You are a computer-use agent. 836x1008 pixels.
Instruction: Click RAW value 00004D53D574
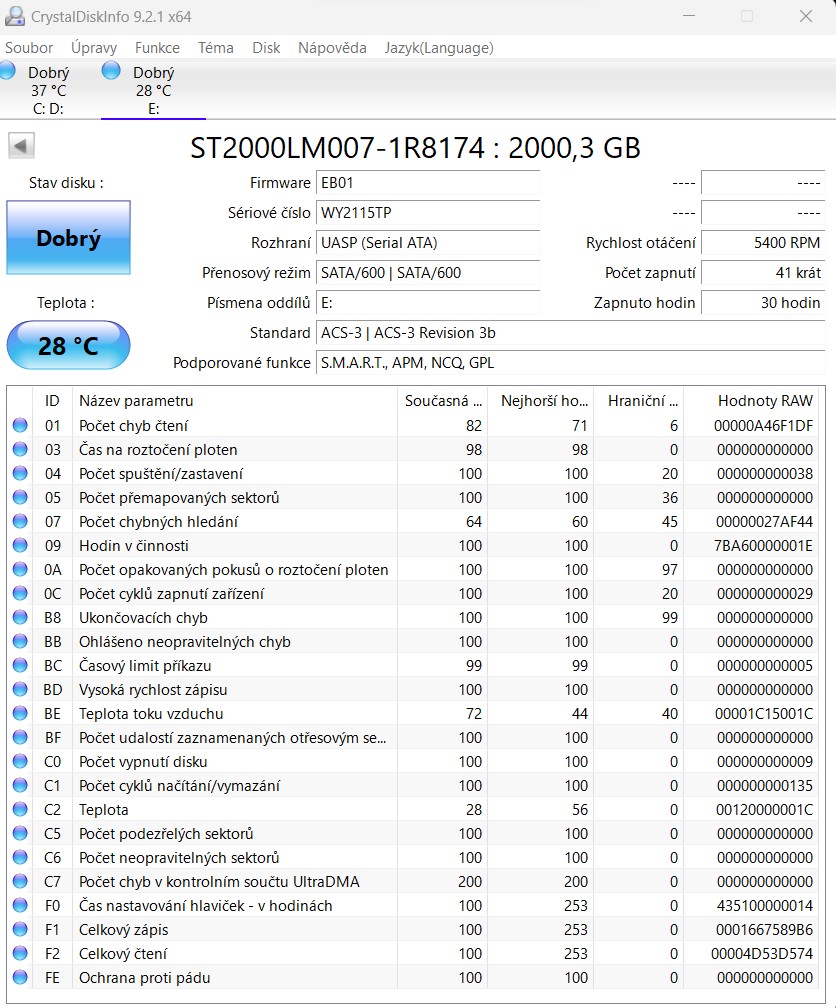tap(761, 953)
